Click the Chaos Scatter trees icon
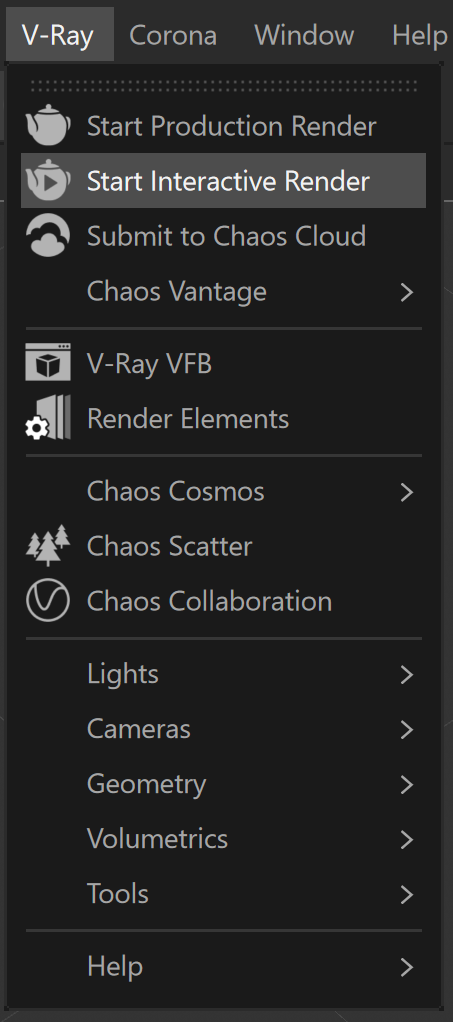Image resolution: width=453 pixels, height=1022 pixels. click(48, 546)
